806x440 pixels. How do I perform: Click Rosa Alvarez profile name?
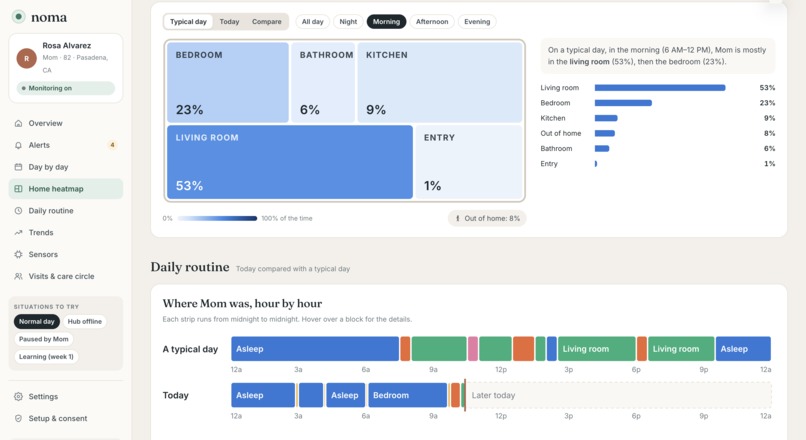(67, 46)
